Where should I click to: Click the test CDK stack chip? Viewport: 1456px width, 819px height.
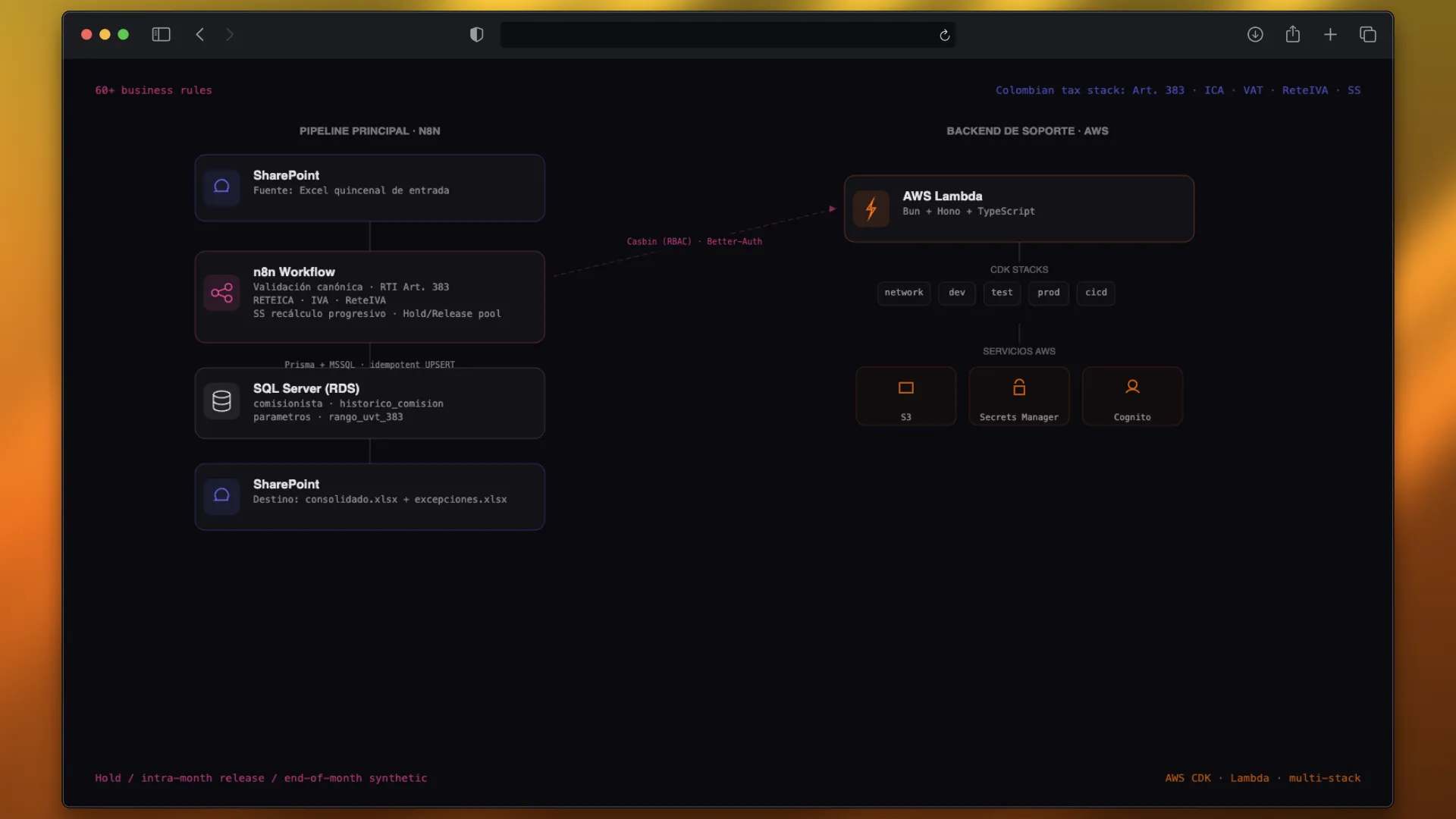point(1002,293)
